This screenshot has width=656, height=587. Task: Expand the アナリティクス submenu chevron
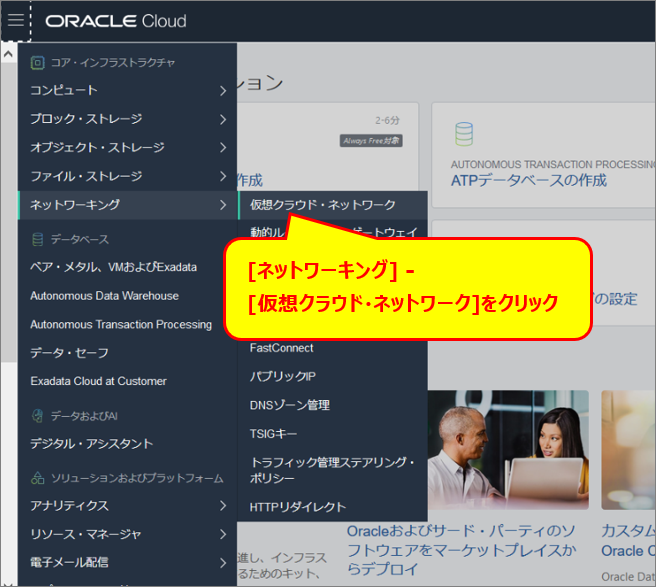click(x=223, y=505)
